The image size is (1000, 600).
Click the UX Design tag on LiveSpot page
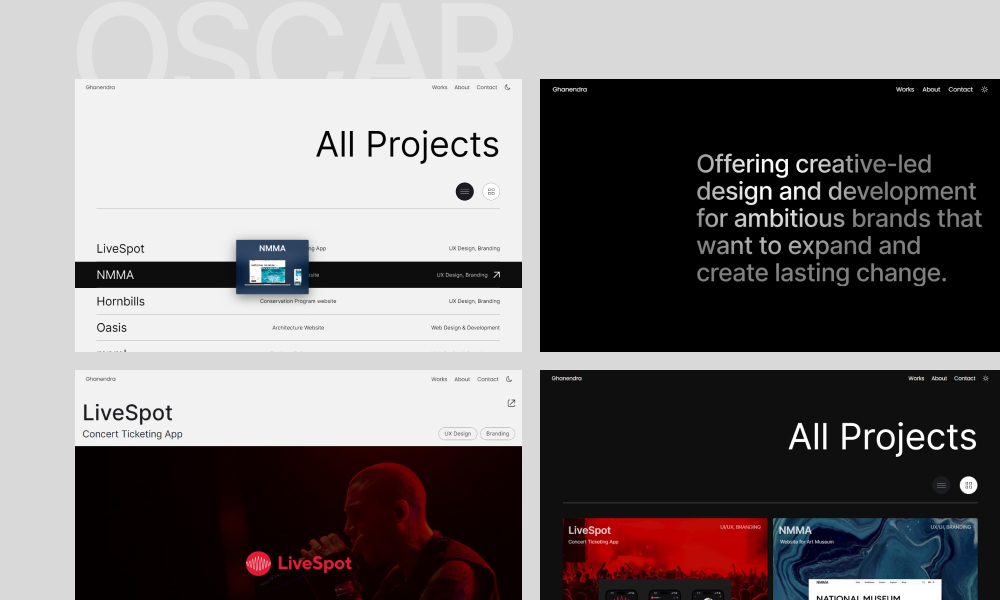457,434
